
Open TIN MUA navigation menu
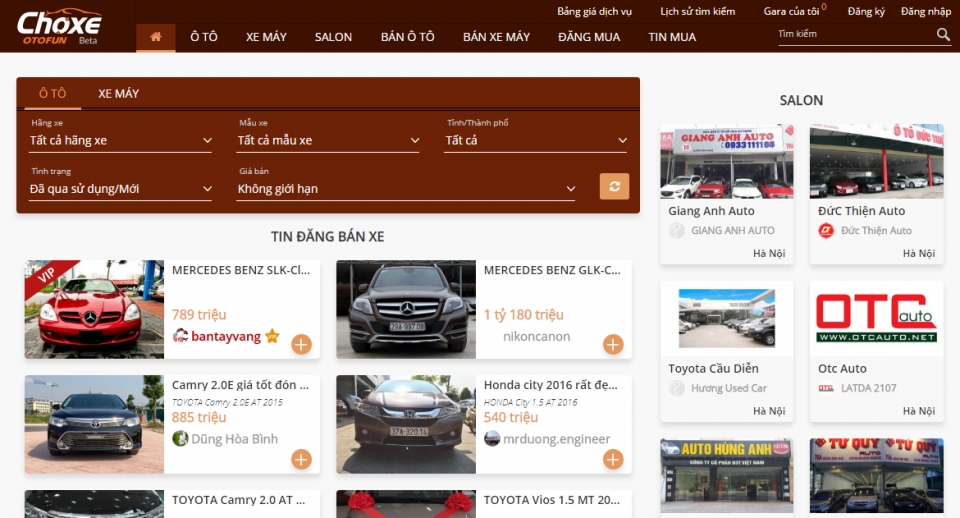point(672,37)
